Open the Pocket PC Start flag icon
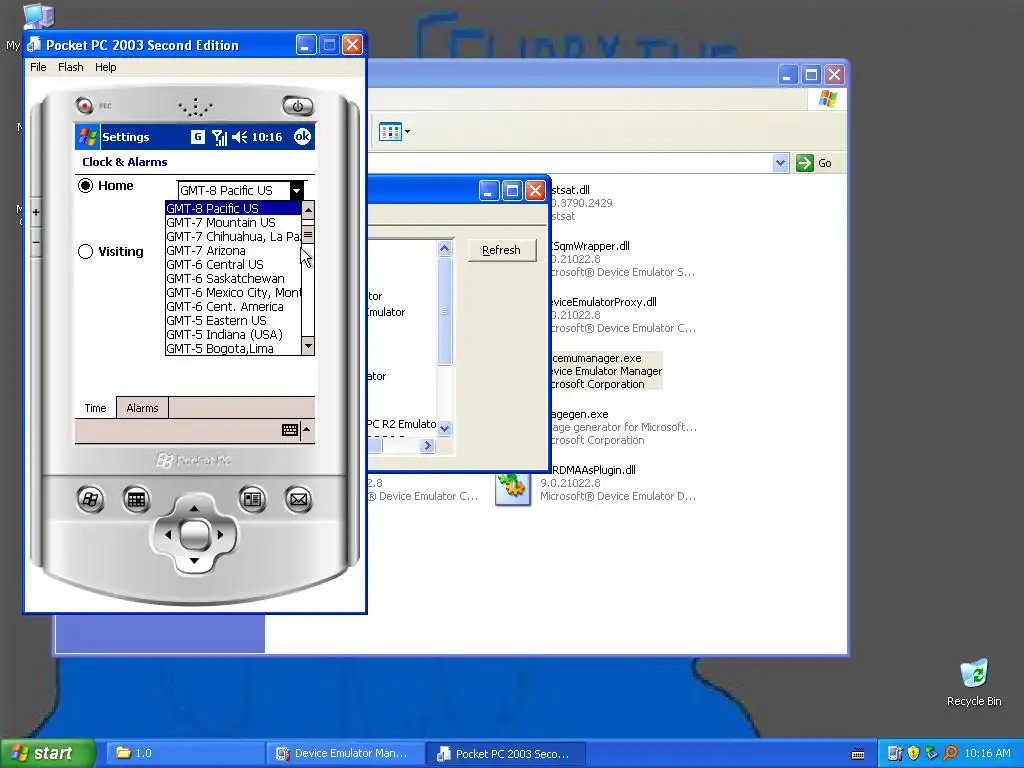The width and height of the screenshot is (1024, 768). coord(88,136)
